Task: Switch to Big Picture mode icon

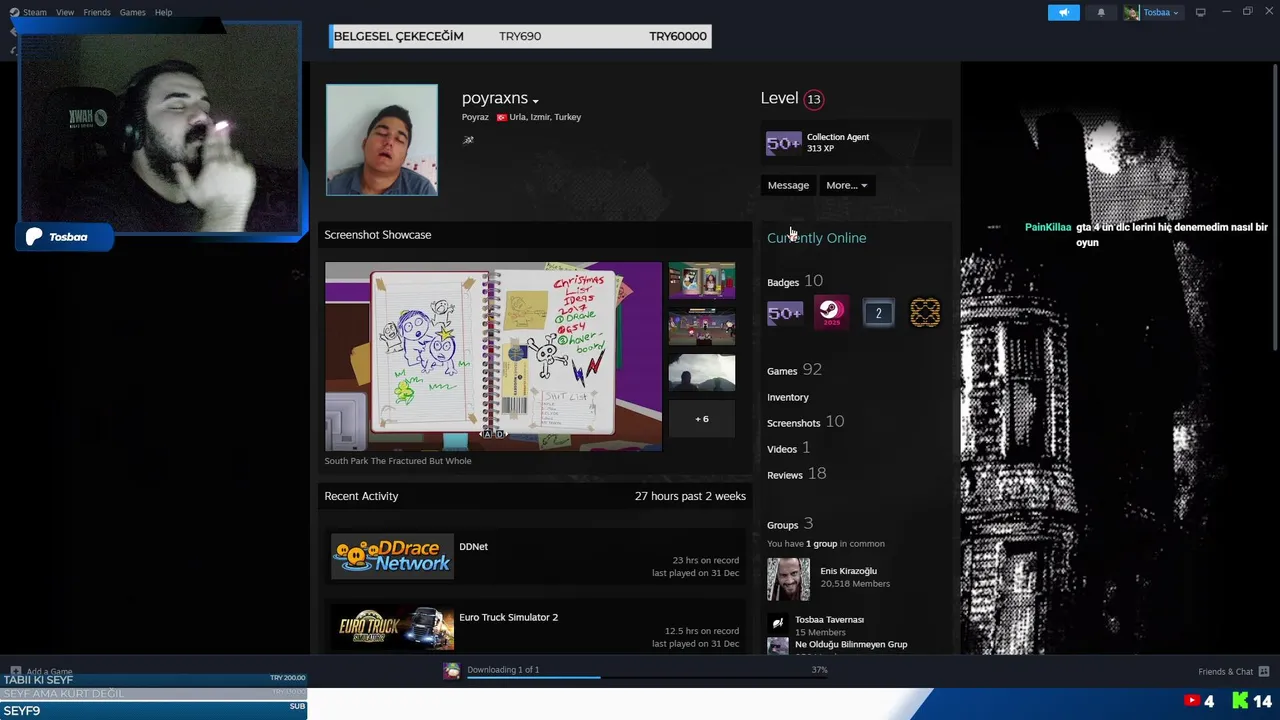Action: (1201, 12)
